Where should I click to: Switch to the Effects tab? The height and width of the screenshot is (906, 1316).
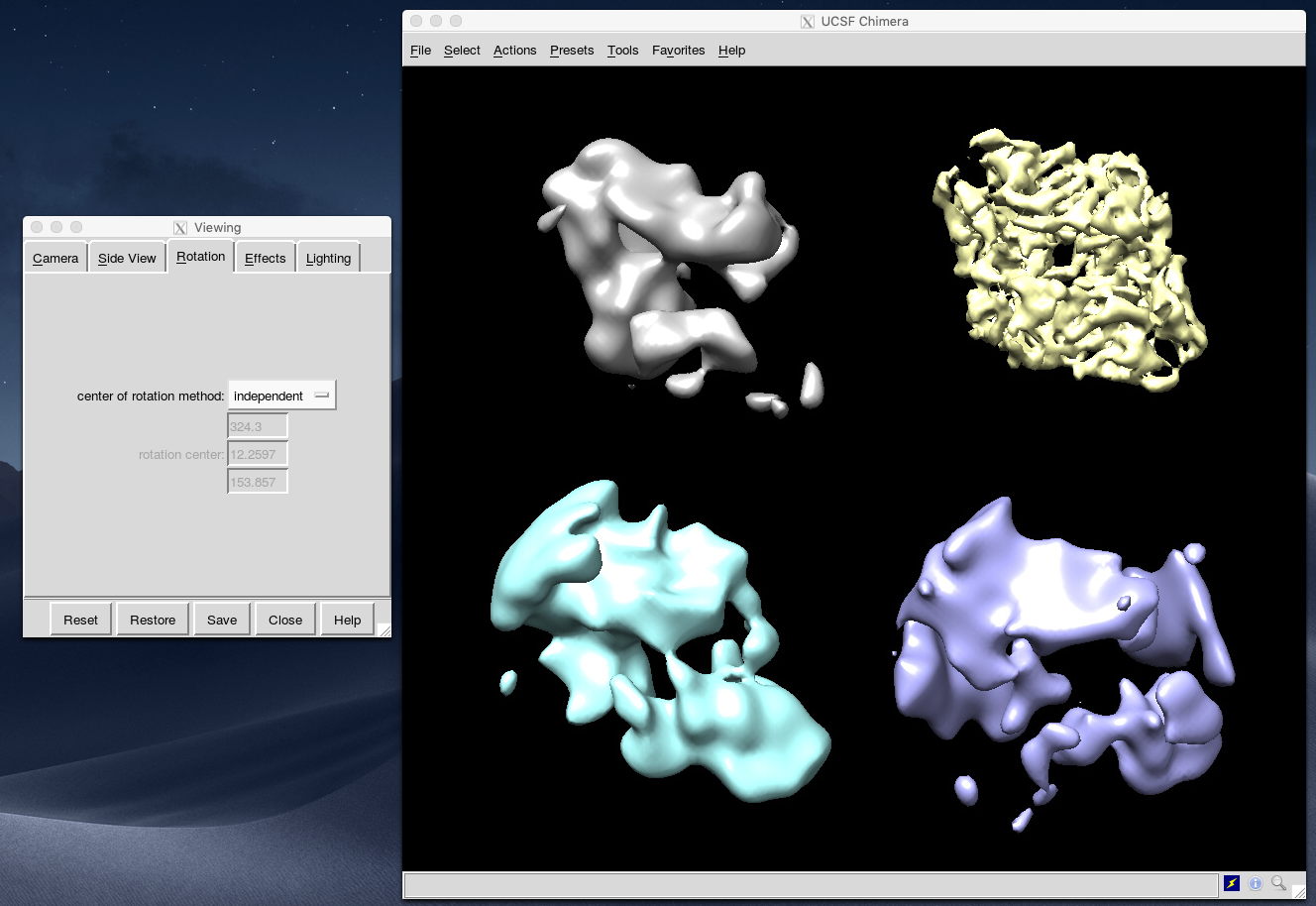[265, 258]
